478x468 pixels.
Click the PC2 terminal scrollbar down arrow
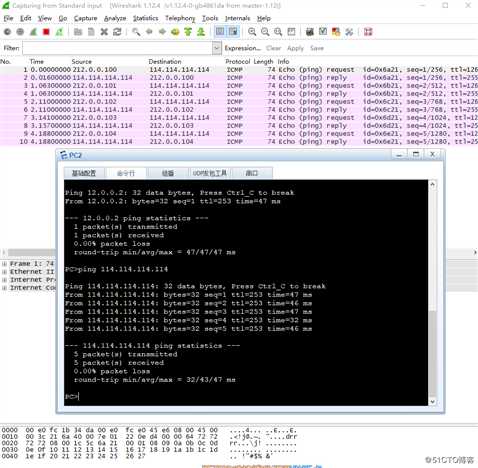point(432,402)
